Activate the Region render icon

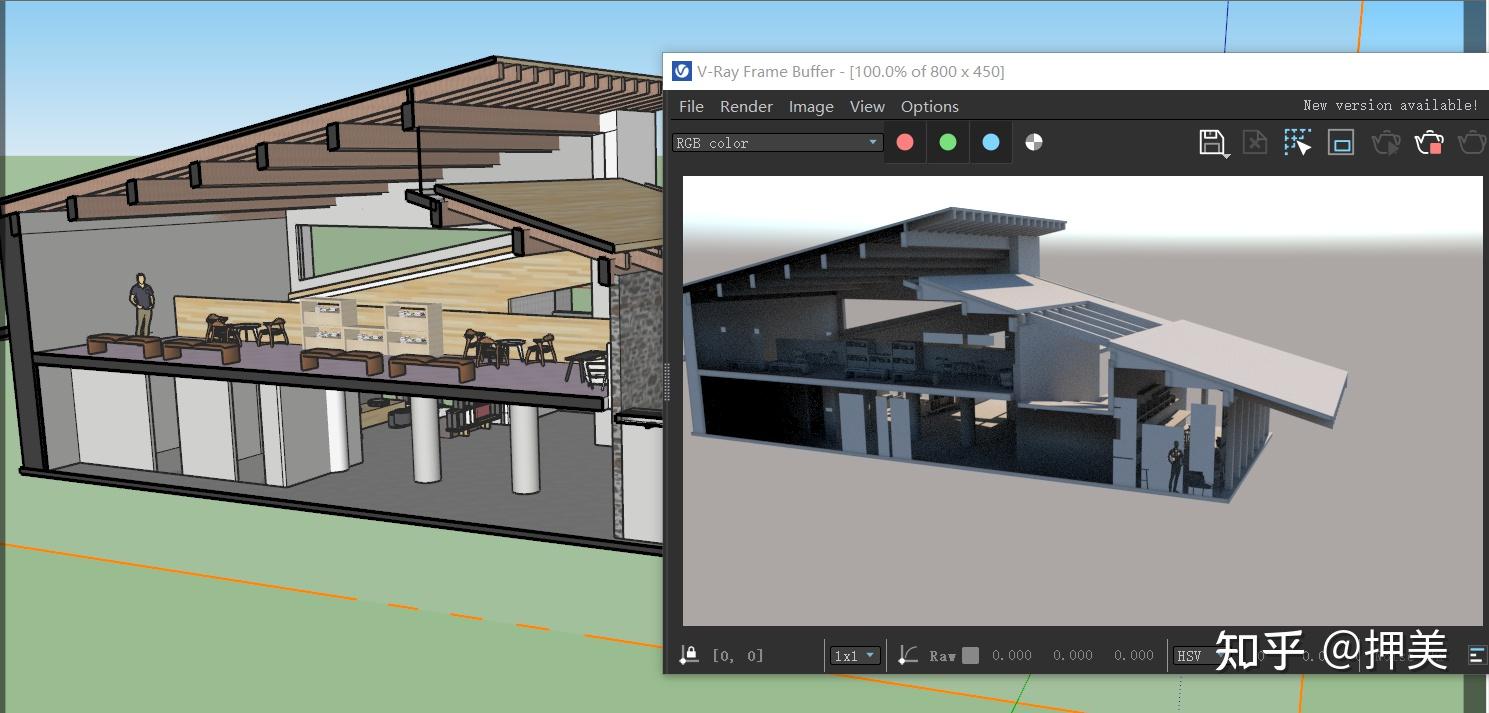tap(1341, 143)
